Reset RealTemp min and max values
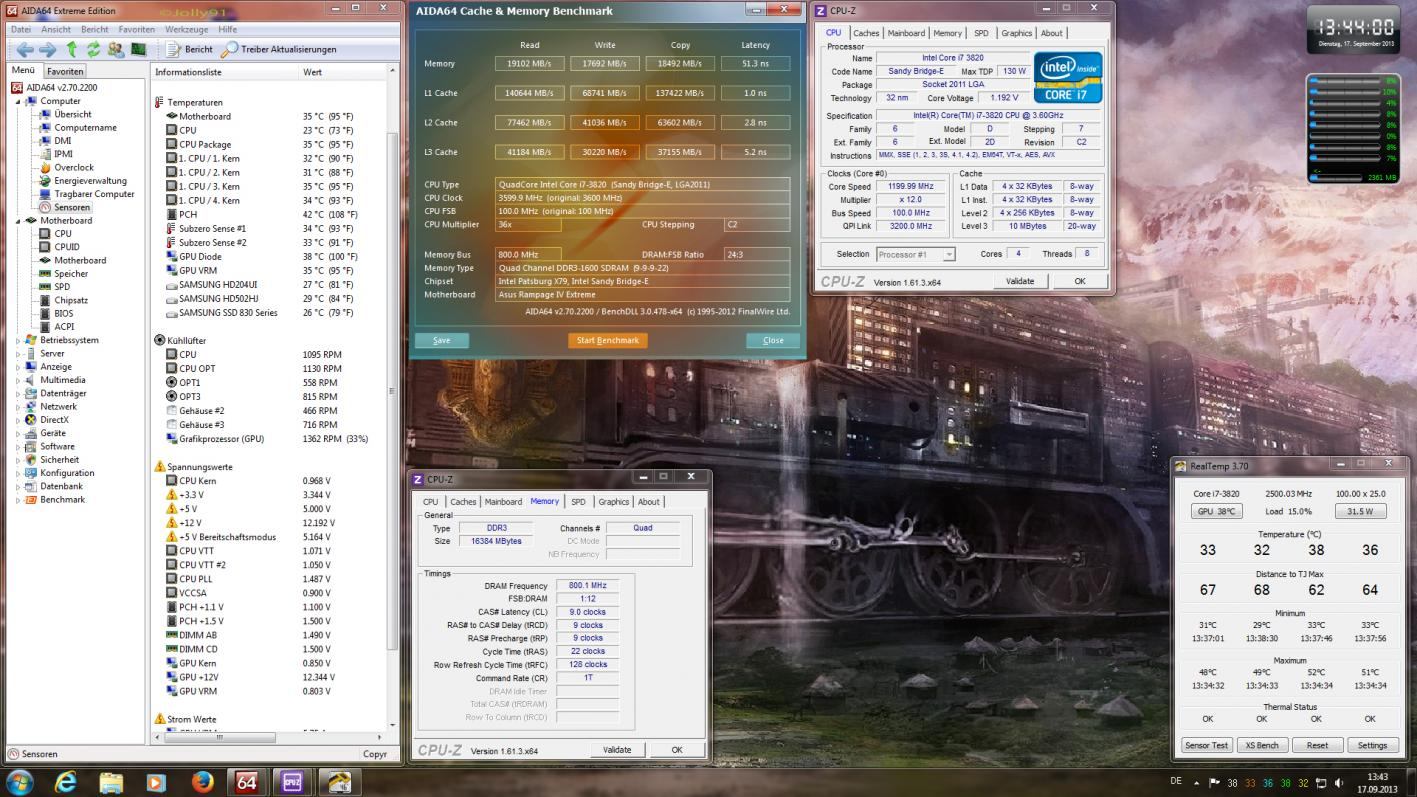This screenshot has width=1417, height=797. click(x=1317, y=745)
